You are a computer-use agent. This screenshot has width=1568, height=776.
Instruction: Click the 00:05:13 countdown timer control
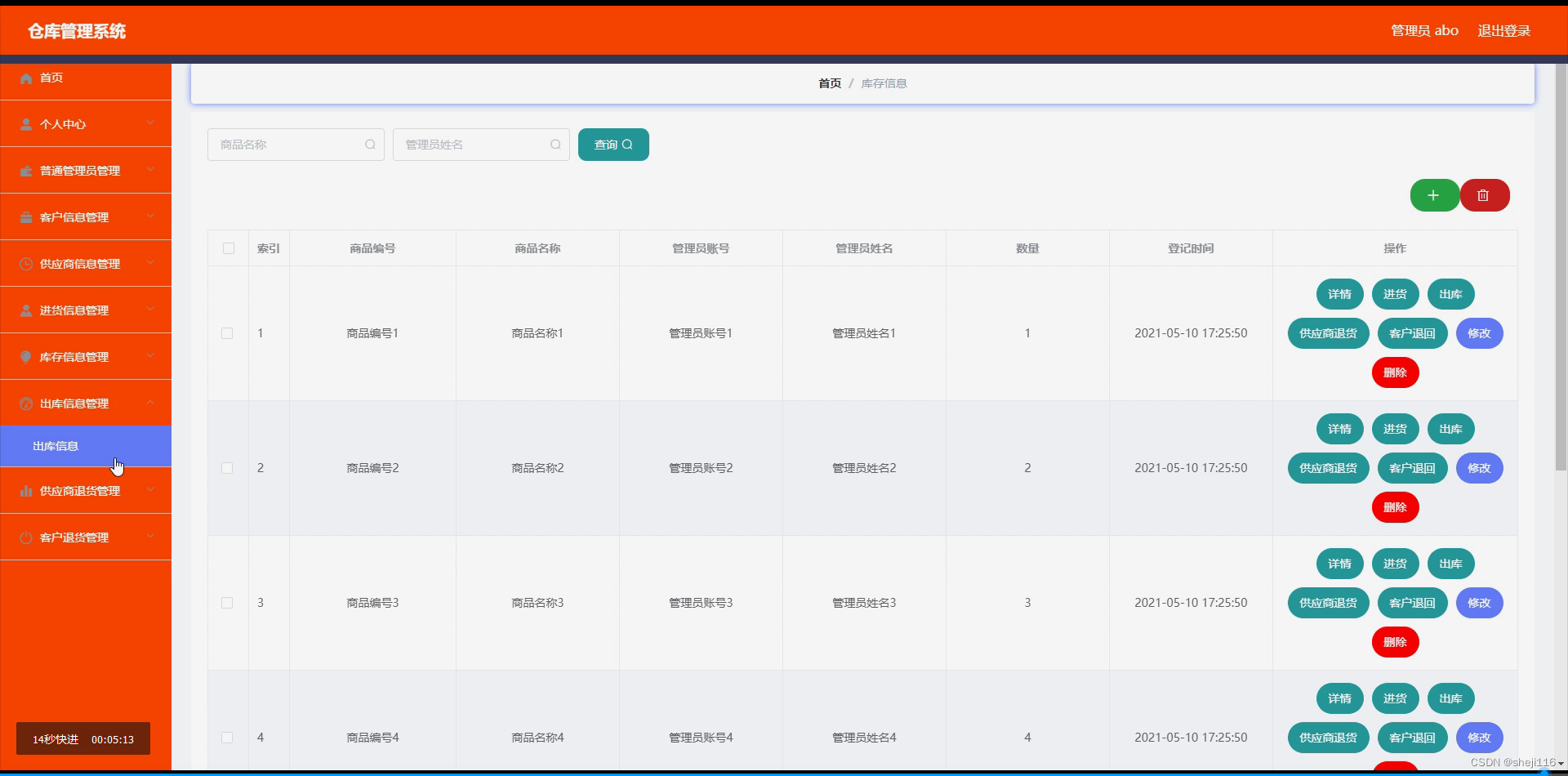pyautogui.click(x=113, y=738)
